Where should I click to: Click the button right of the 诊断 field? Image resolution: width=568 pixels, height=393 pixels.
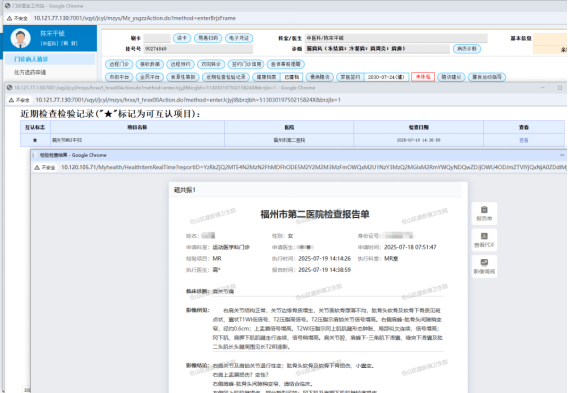(467, 49)
